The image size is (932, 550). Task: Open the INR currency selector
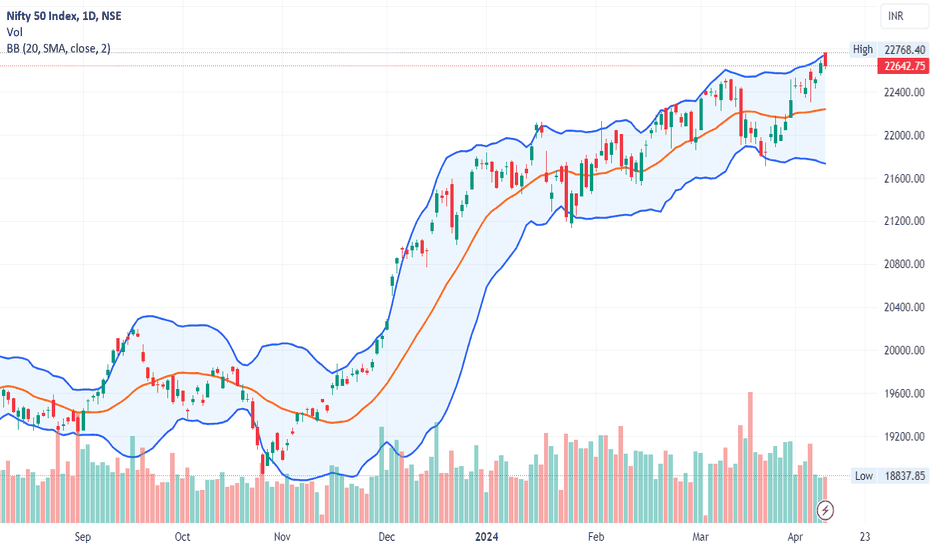pyautogui.click(x=905, y=16)
